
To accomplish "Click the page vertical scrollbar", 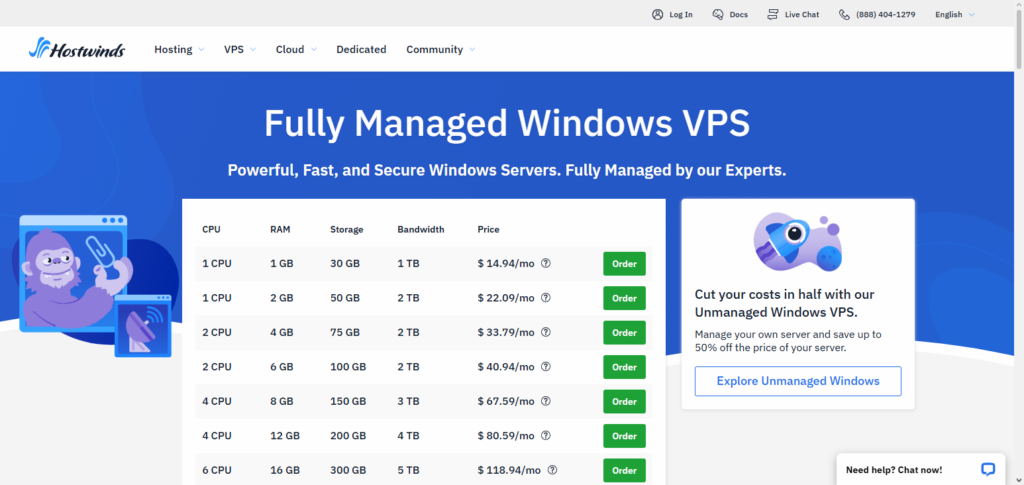I will pos(1019,39).
